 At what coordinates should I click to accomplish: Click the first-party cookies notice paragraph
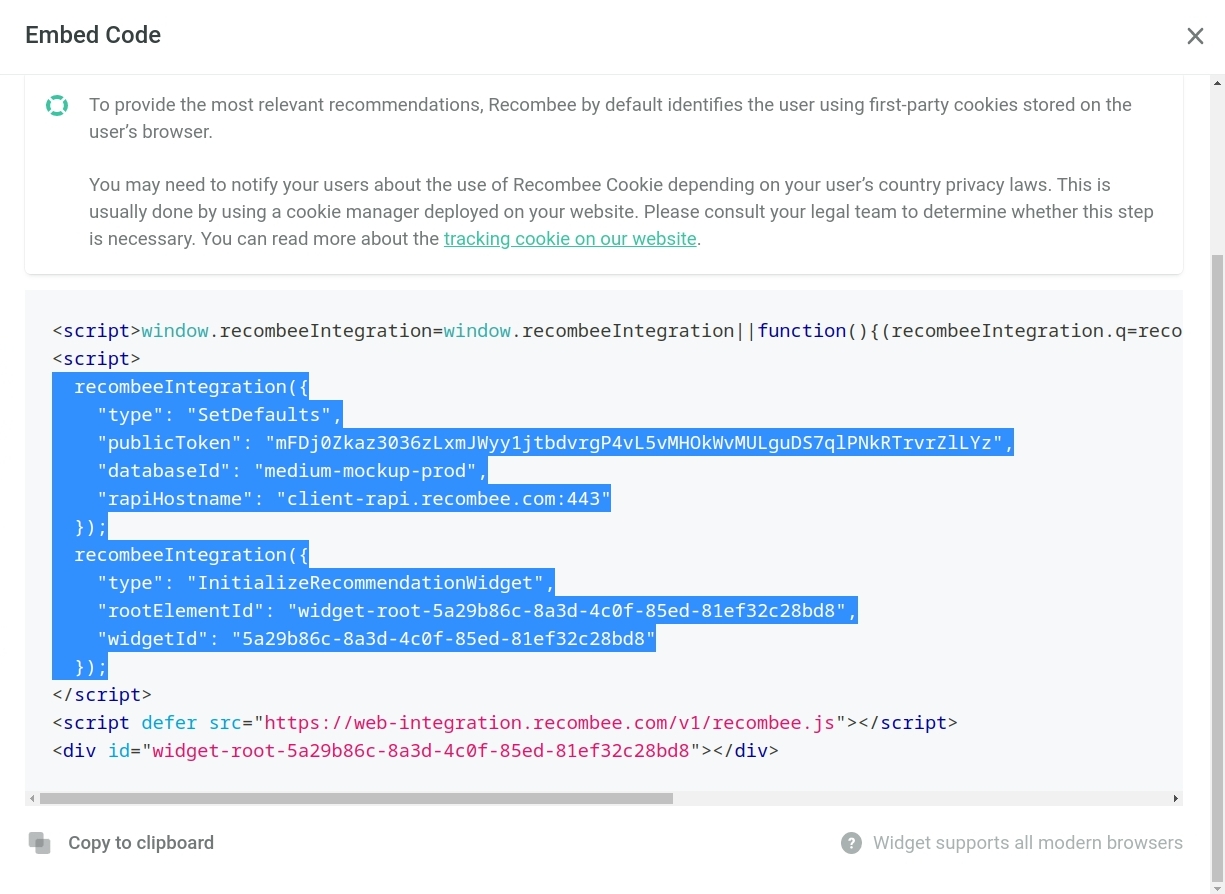[610, 118]
